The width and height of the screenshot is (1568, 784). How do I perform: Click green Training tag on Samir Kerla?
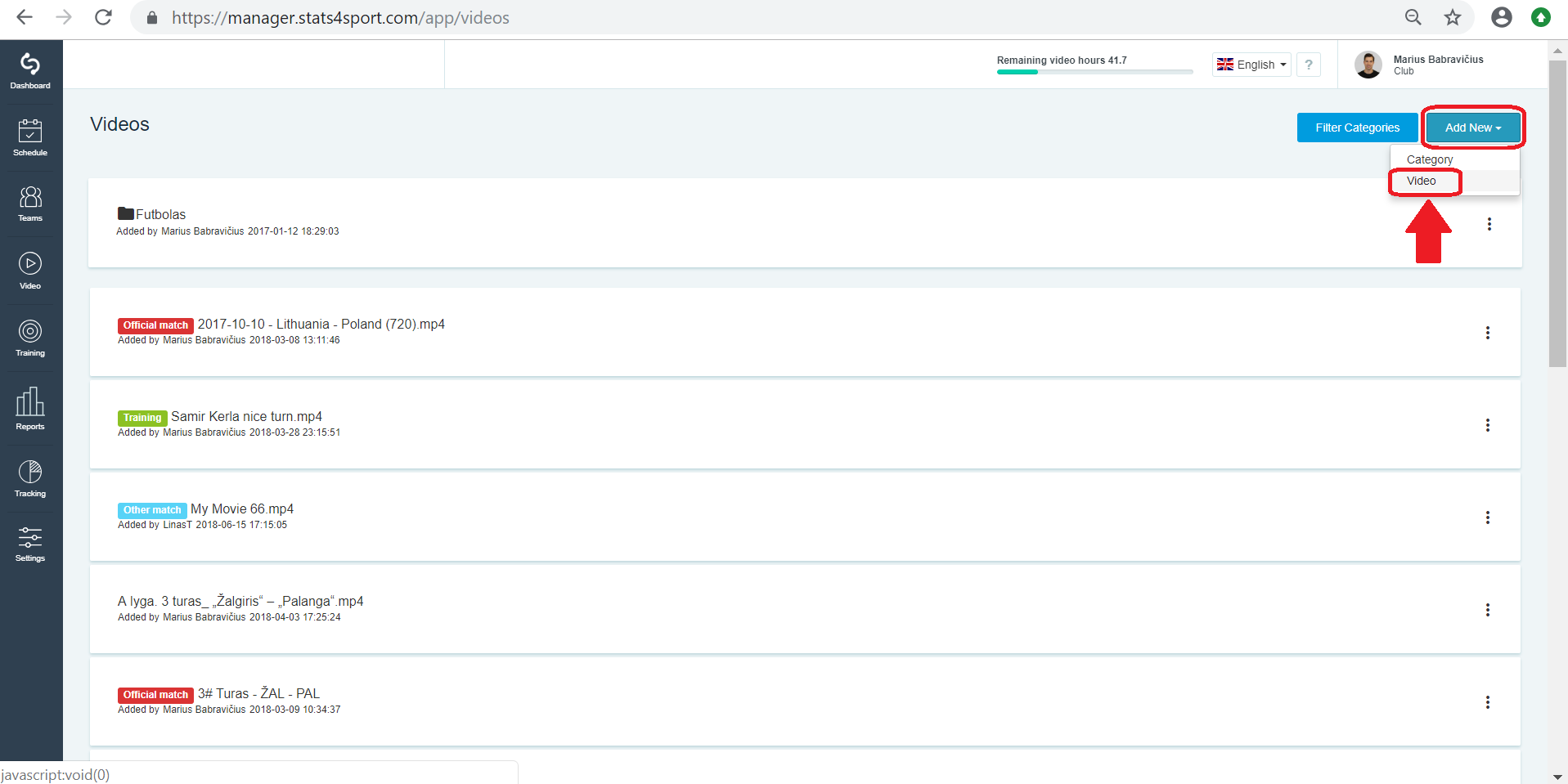(142, 418)
